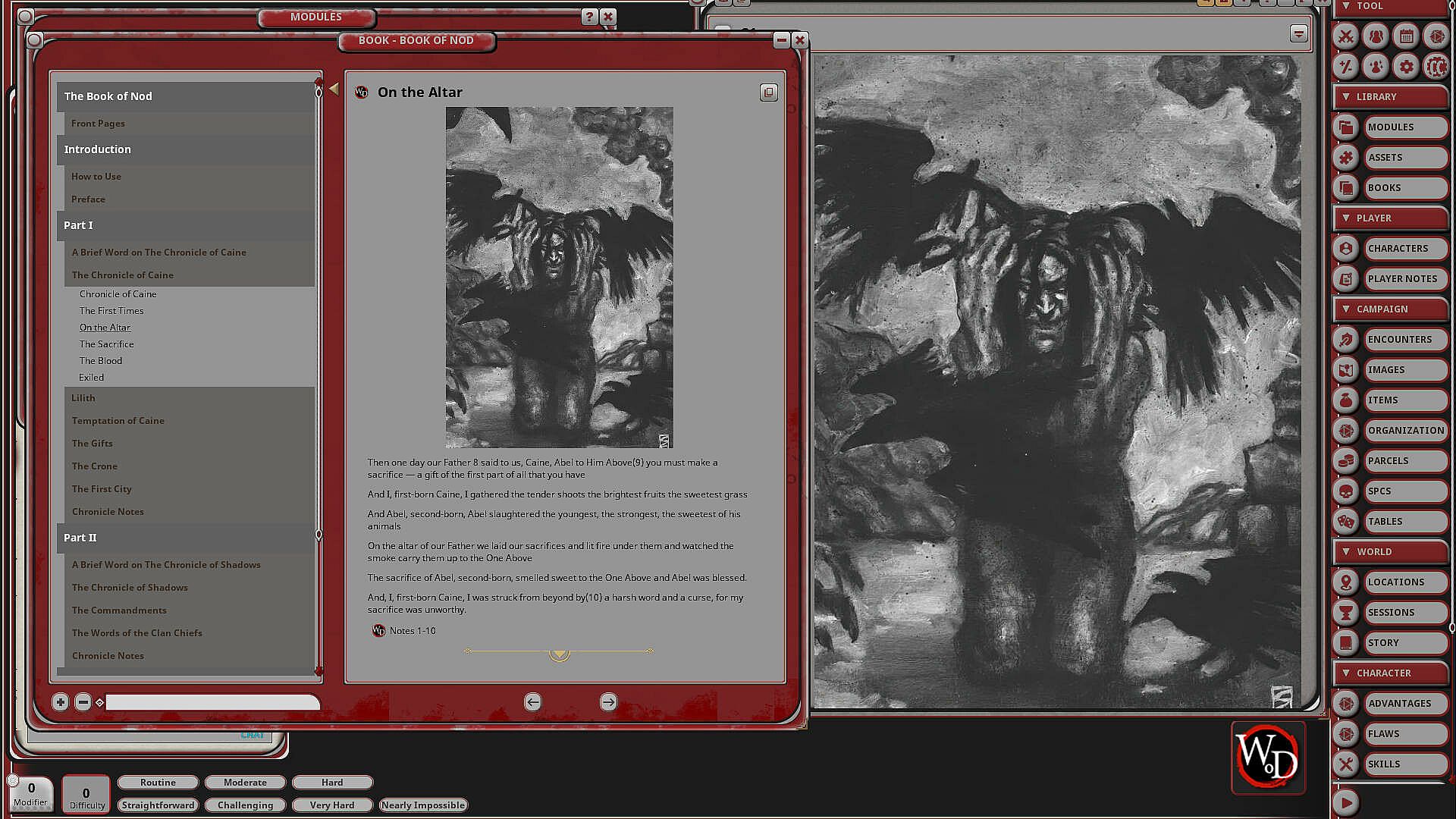The width and height of the screenshot is (1456, 819).
Task: Click the skull icon beside SPCS
Action: click(1345, 491)
